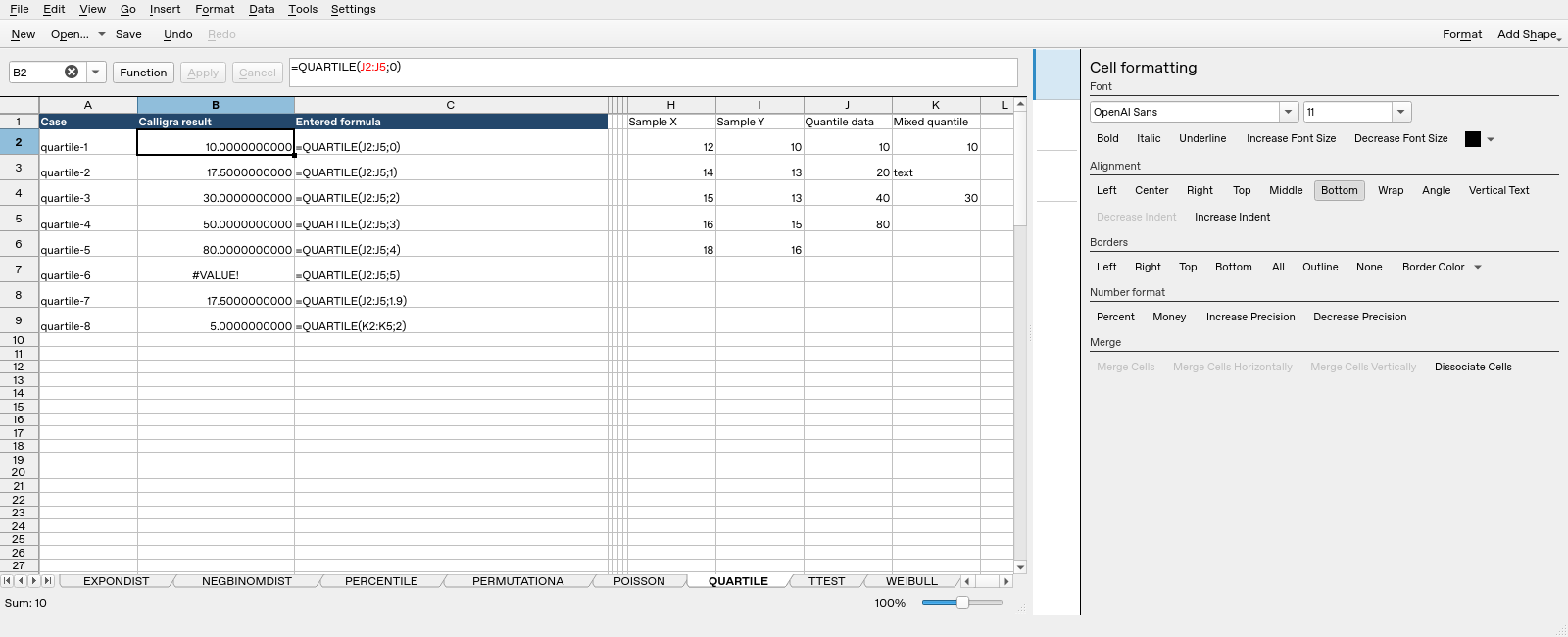
Task: Open the font family dropdown
Action: (x=1290, y=112)
